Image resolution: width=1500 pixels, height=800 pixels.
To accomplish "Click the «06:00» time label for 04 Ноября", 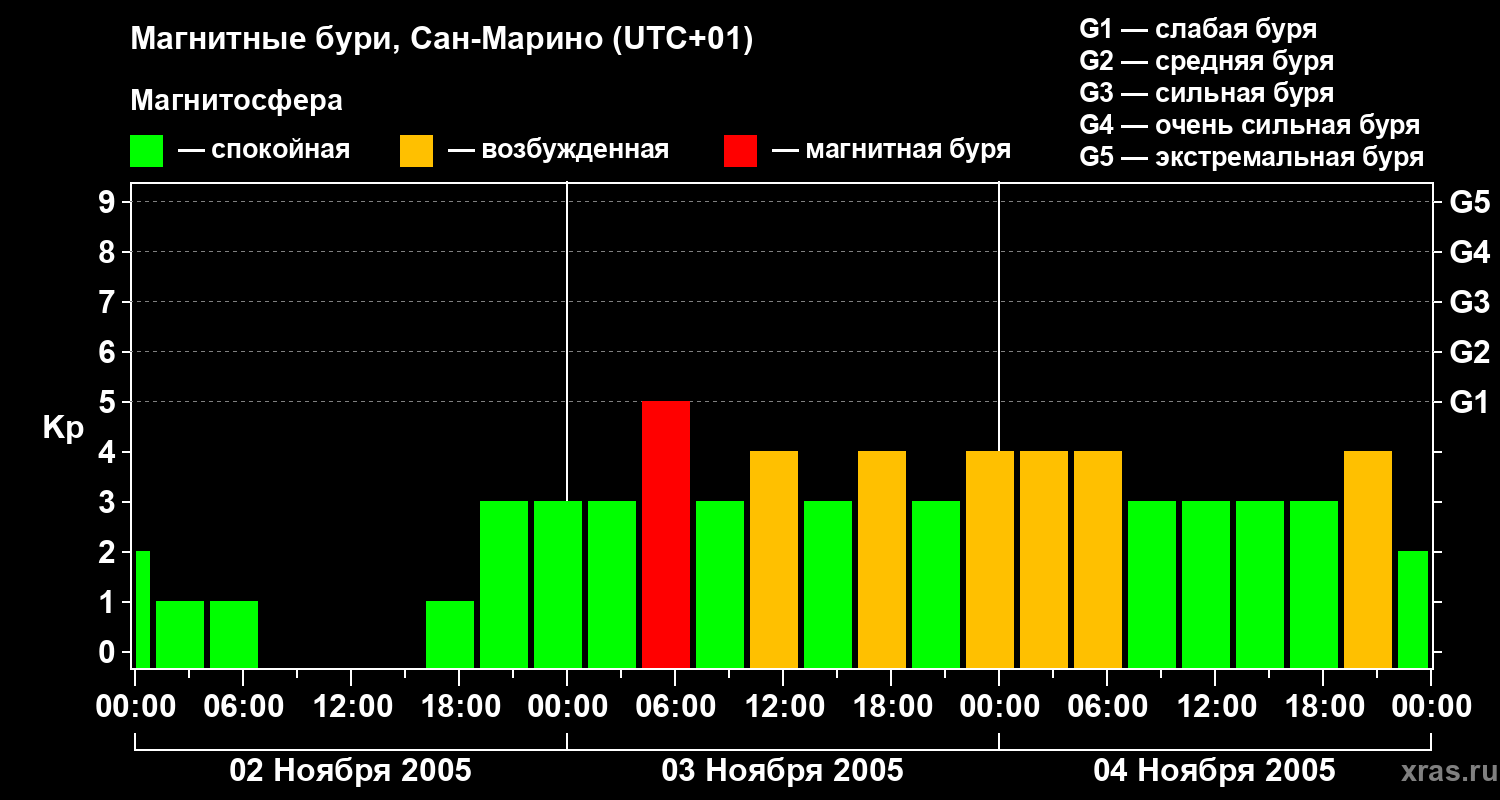I will 1107,707.
